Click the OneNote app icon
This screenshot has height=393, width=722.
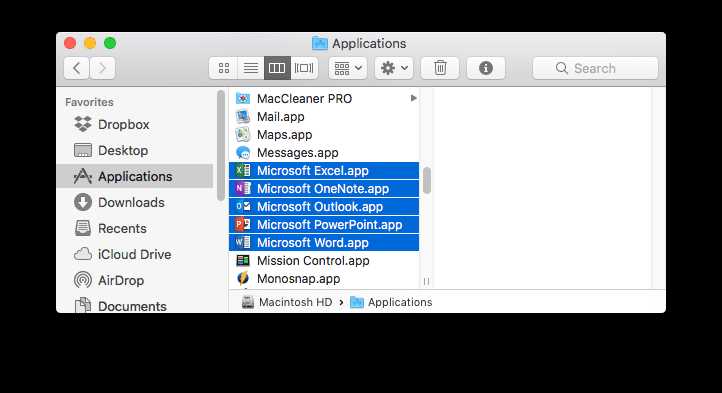(243, 188)
